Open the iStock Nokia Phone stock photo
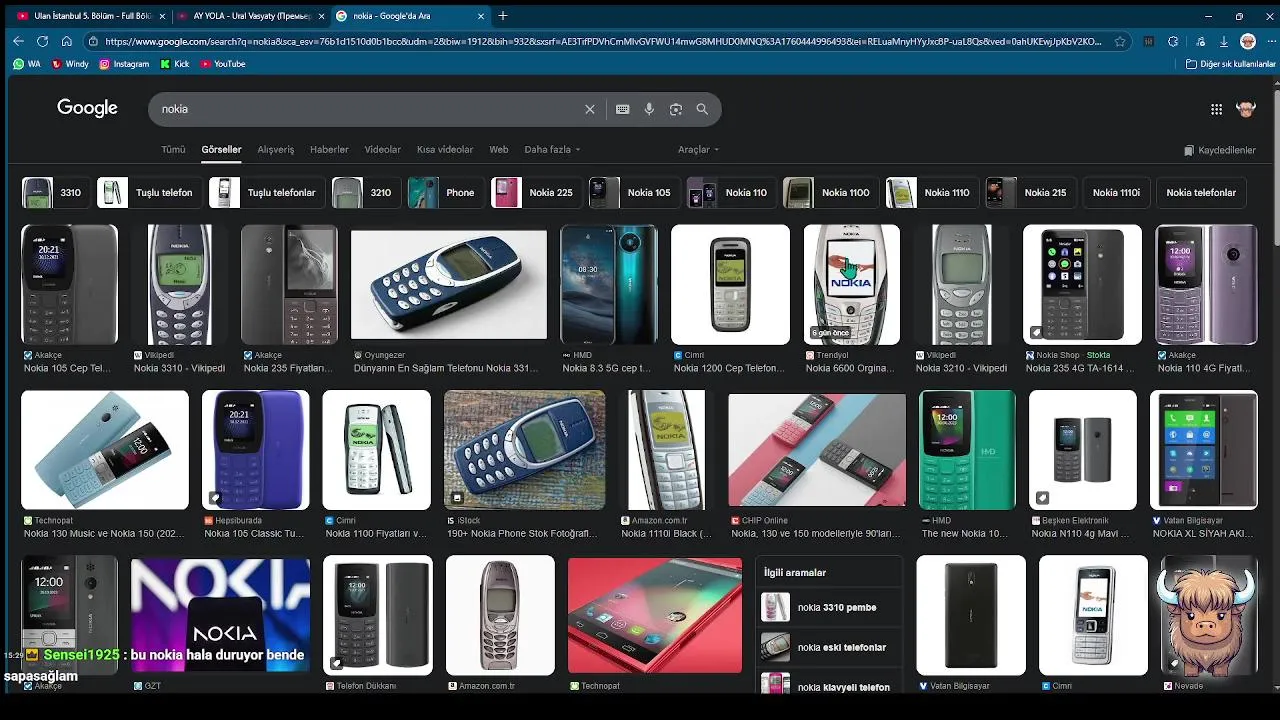1280x720 pixels. 524,450
